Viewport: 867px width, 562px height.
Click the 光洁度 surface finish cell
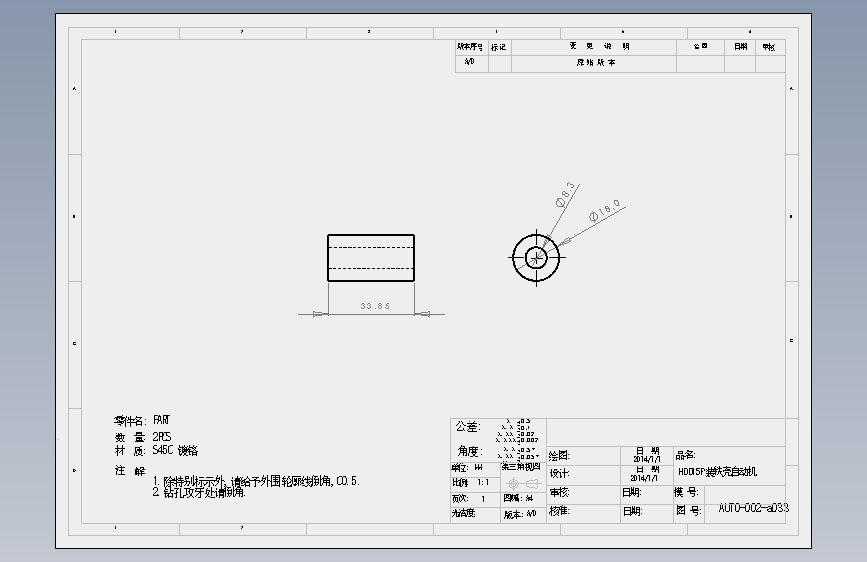475,514
